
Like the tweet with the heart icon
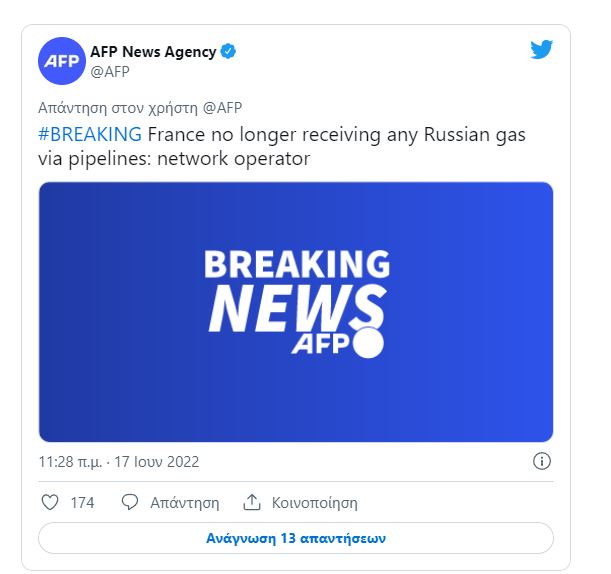49,502
